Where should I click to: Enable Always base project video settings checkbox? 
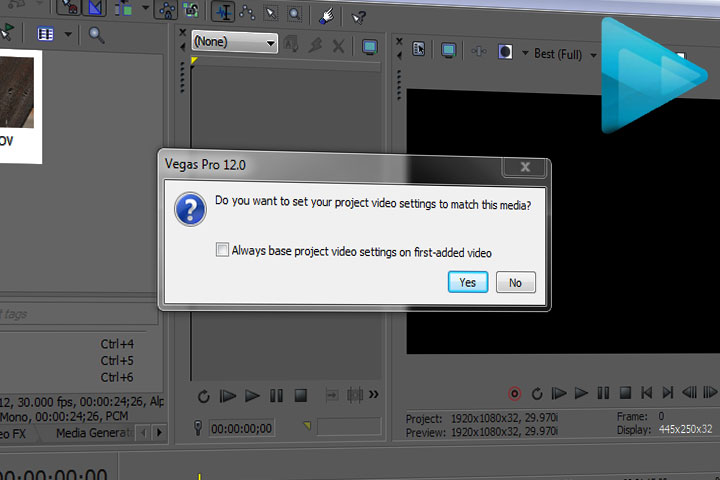(222, 250)
